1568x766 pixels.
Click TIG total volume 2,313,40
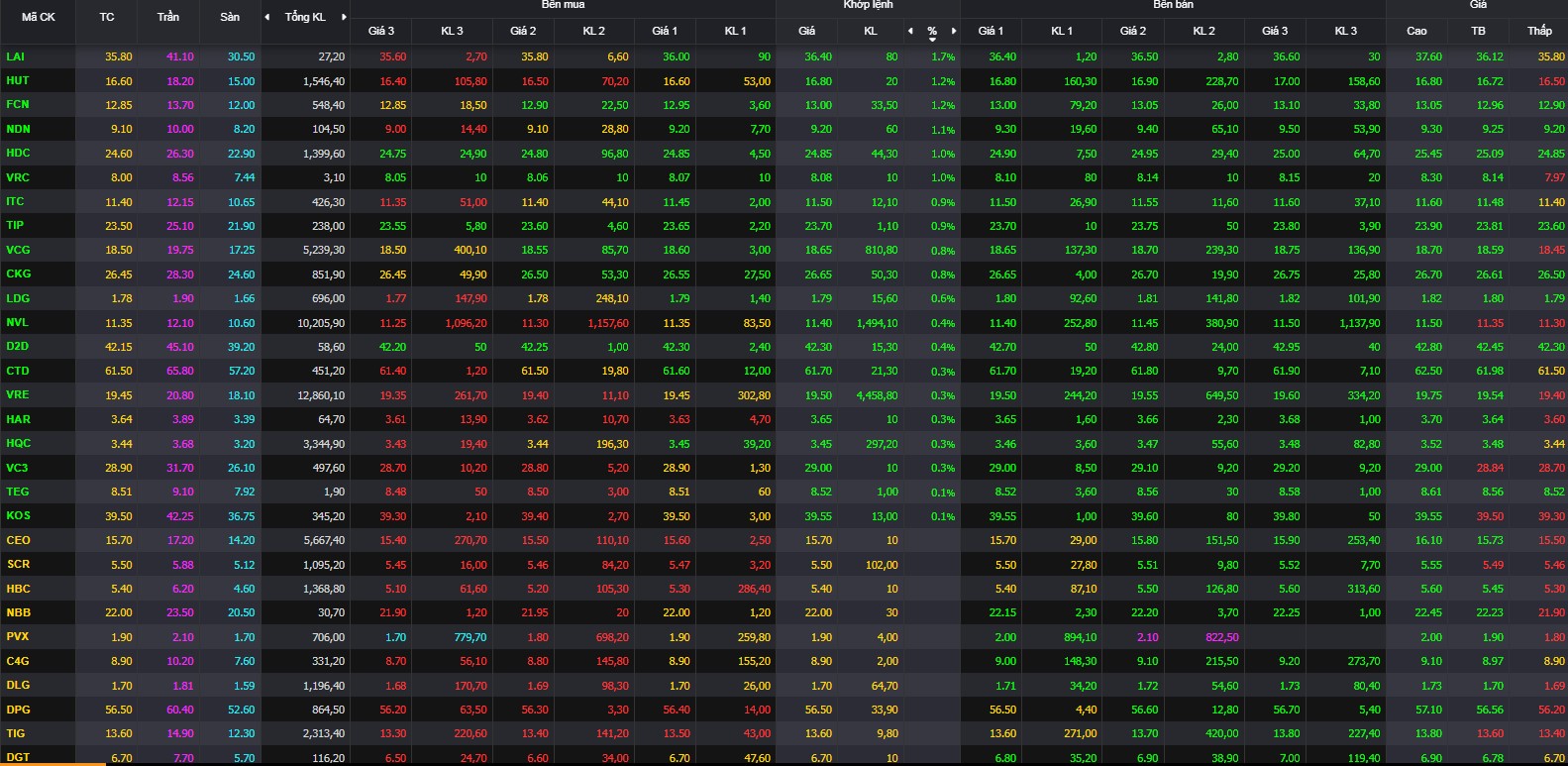[324, 734]
